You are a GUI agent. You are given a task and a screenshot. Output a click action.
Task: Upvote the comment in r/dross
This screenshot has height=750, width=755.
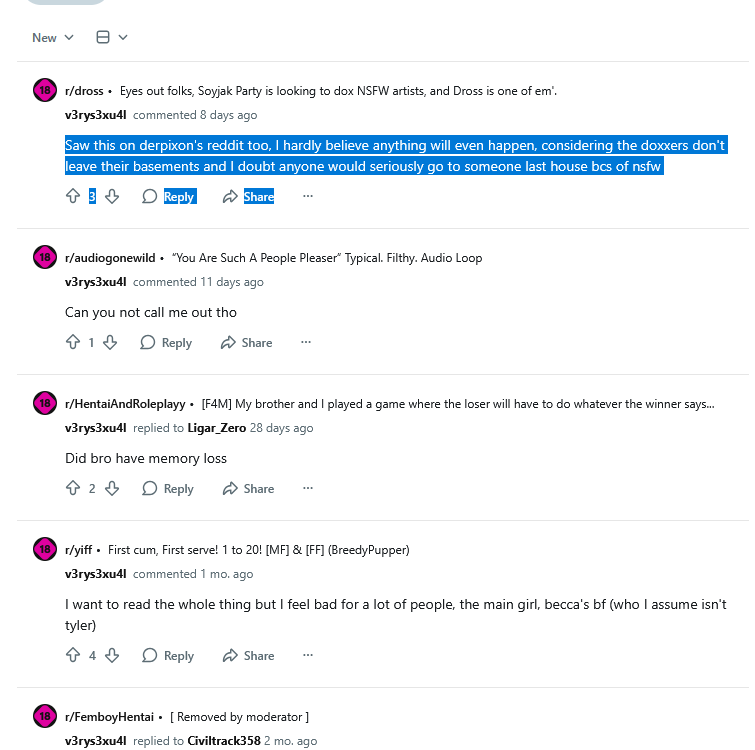(72, 197)
